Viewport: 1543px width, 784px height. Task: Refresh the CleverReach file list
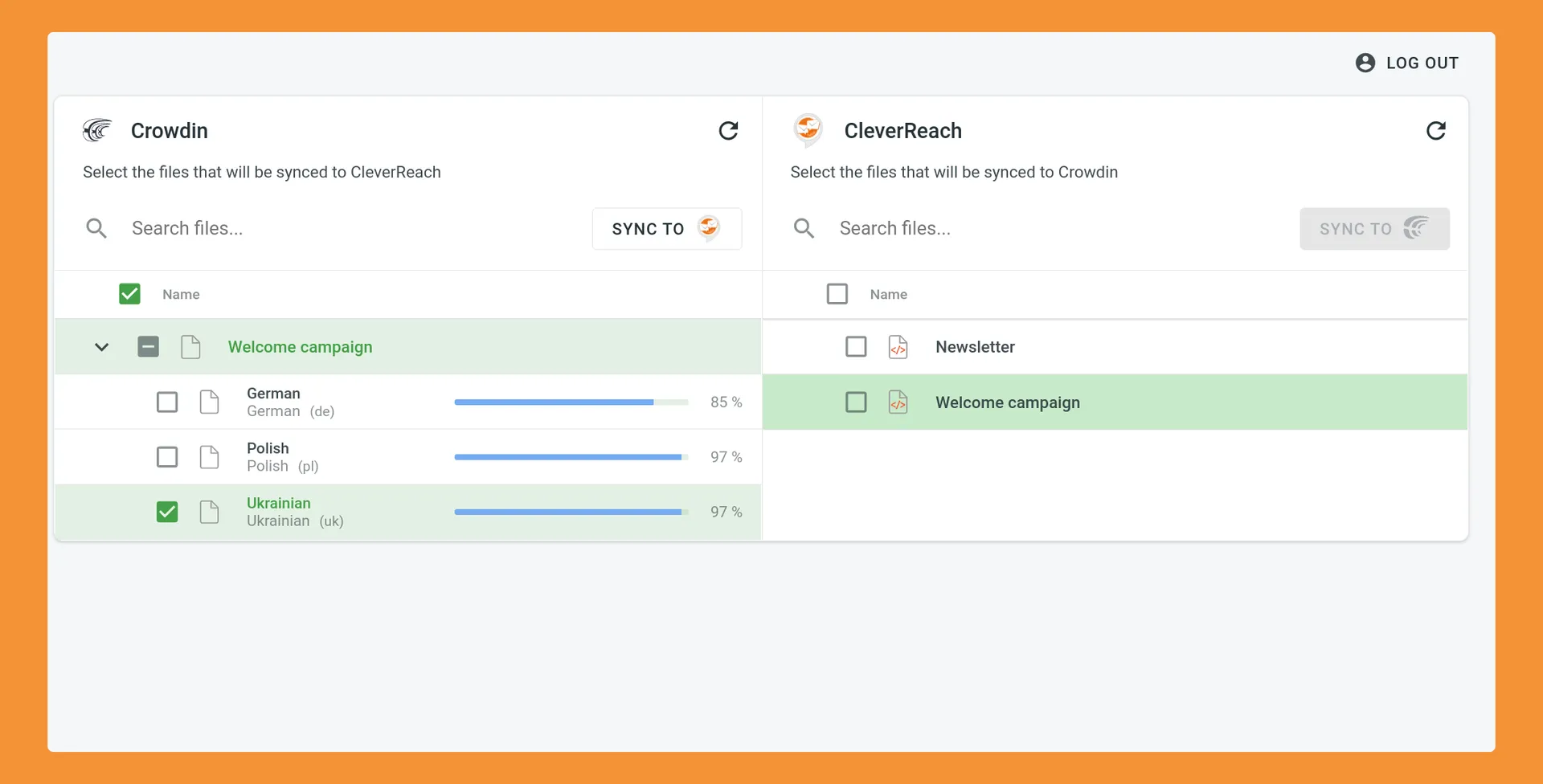click(x=1436, y=131)
